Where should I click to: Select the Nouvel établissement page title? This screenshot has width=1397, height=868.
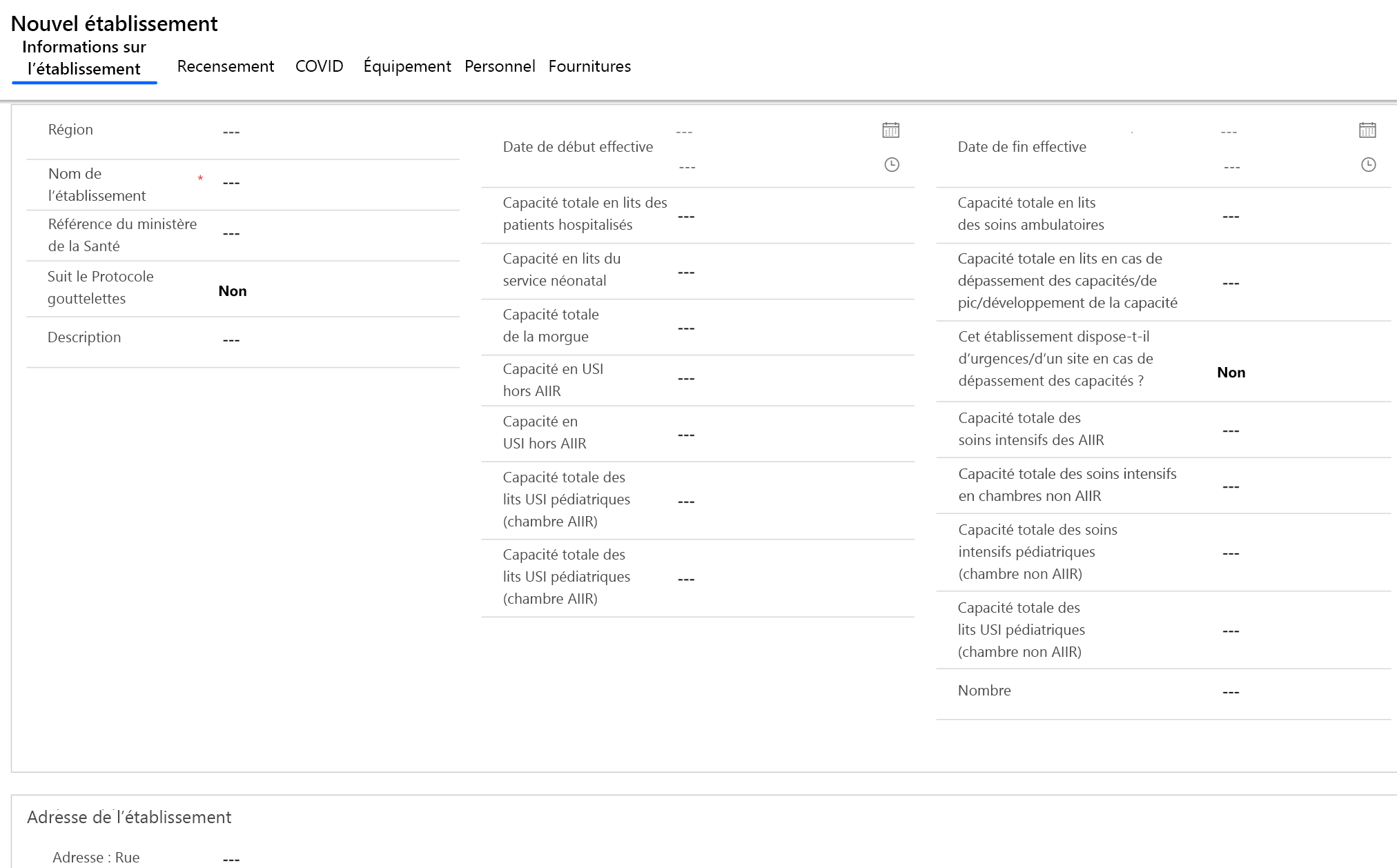coord(115,23)
